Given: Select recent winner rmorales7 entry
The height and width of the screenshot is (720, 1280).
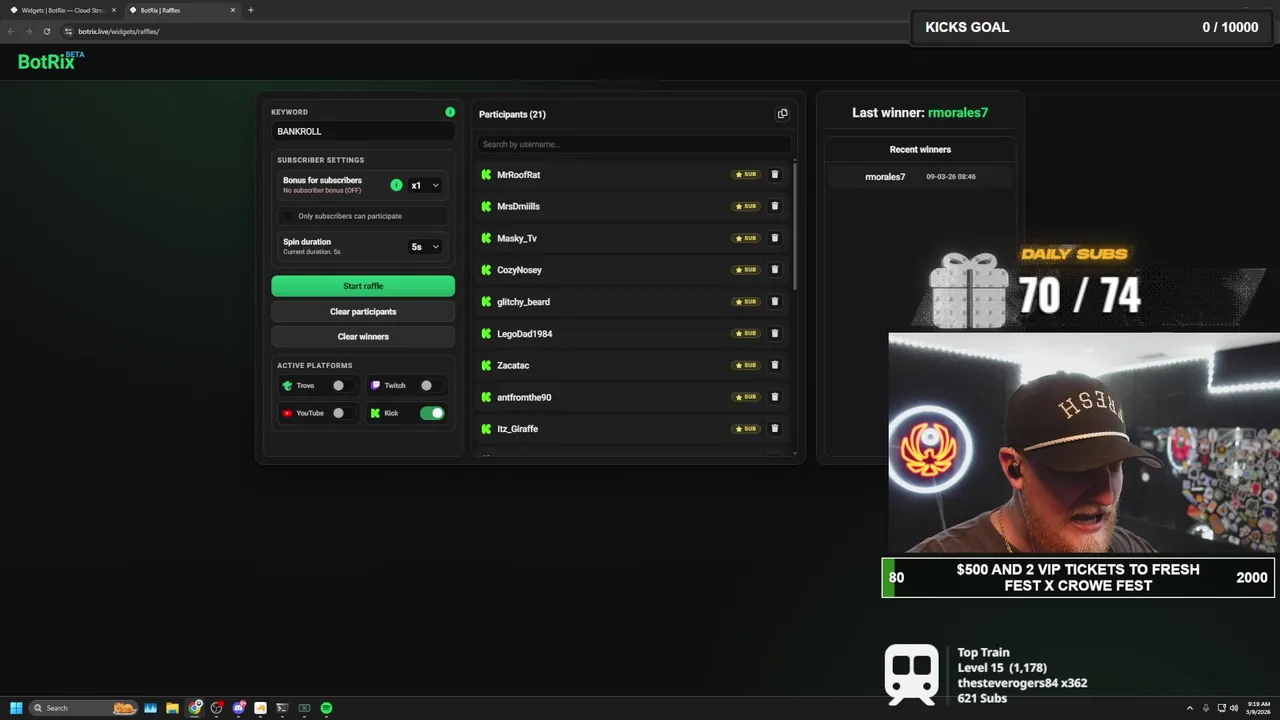Looking at the screenshot, I should click(x=920, y=176).
